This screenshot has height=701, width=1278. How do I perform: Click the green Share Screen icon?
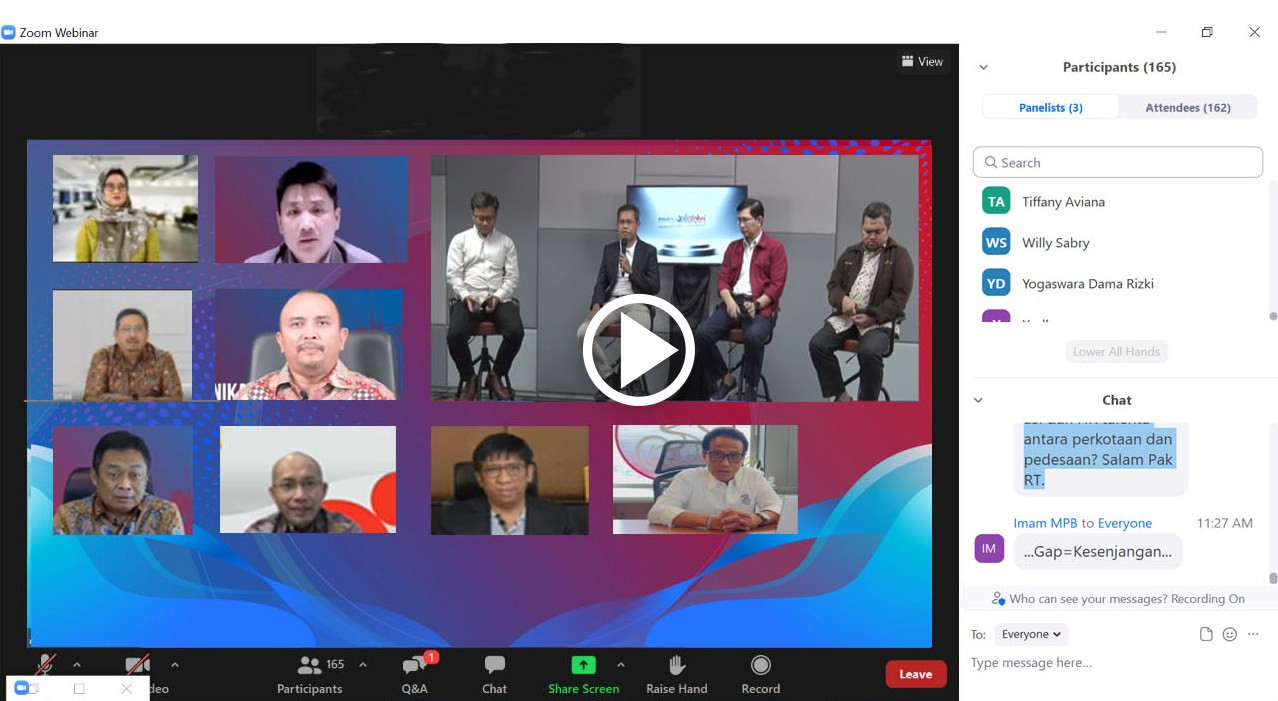tap(583, 666)
